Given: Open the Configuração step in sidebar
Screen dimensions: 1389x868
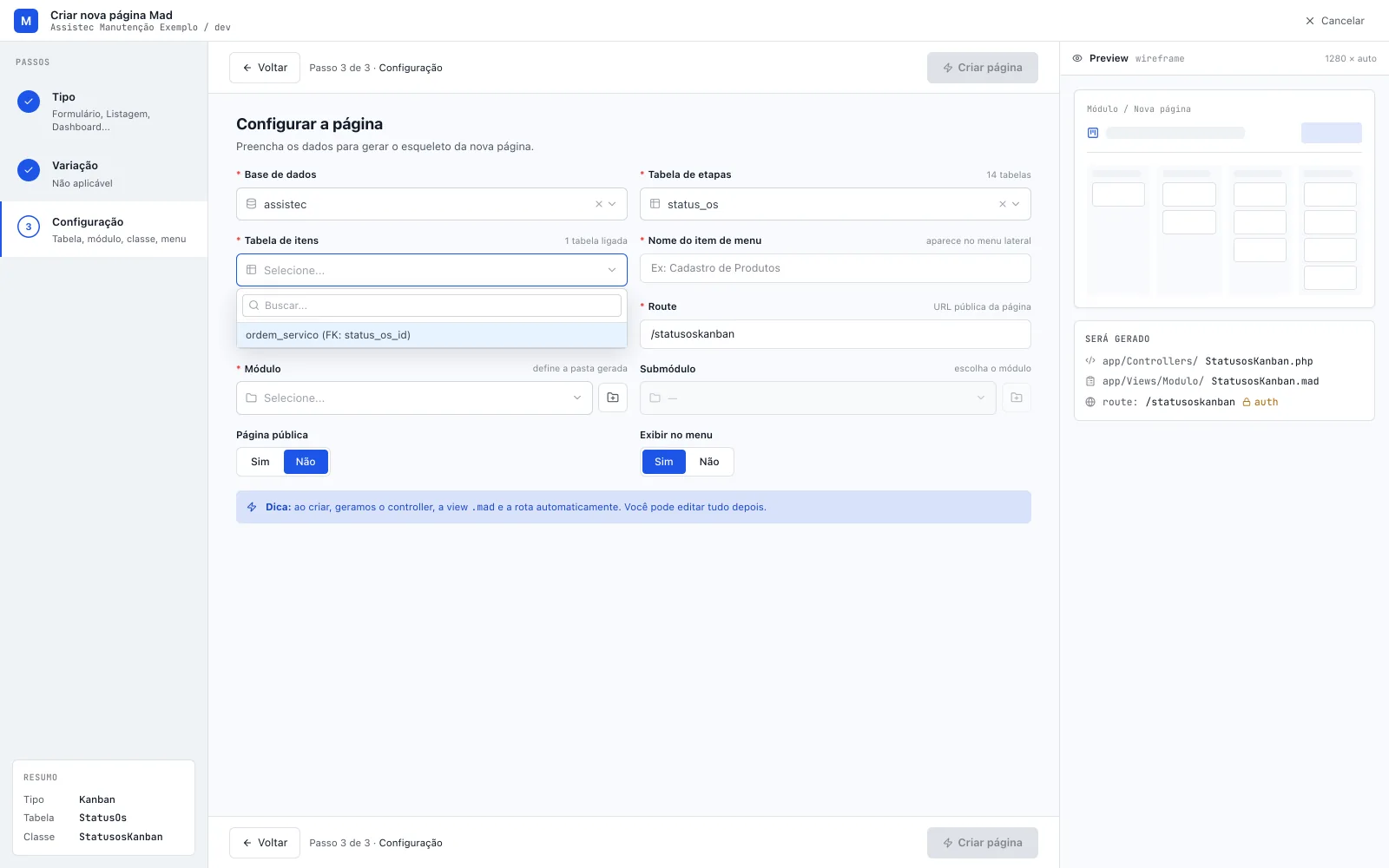Looking at the screenshot, I should pos(103,229).
